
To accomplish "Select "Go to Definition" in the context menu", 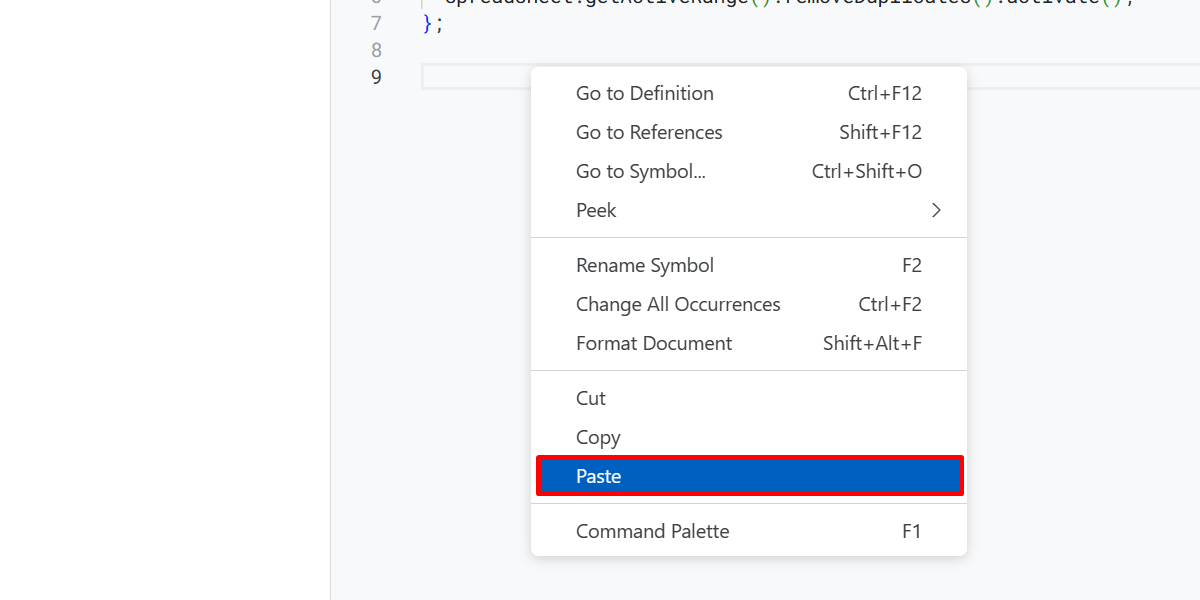I will (x=644, y=92).
